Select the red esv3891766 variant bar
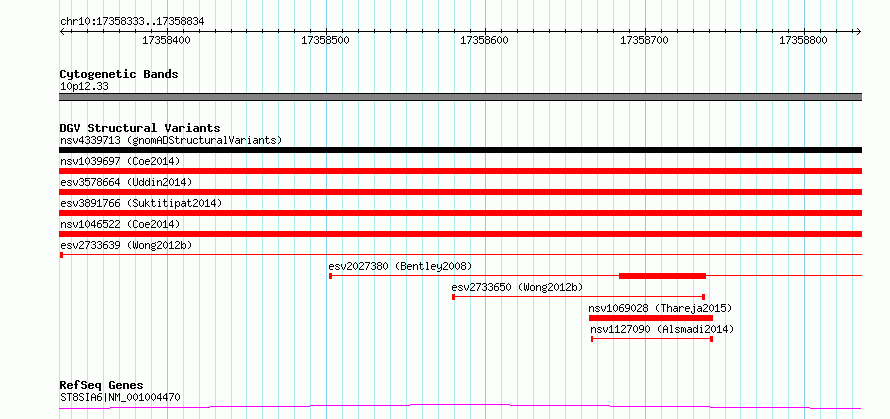 pyautogui.click(x=461, y=213)
